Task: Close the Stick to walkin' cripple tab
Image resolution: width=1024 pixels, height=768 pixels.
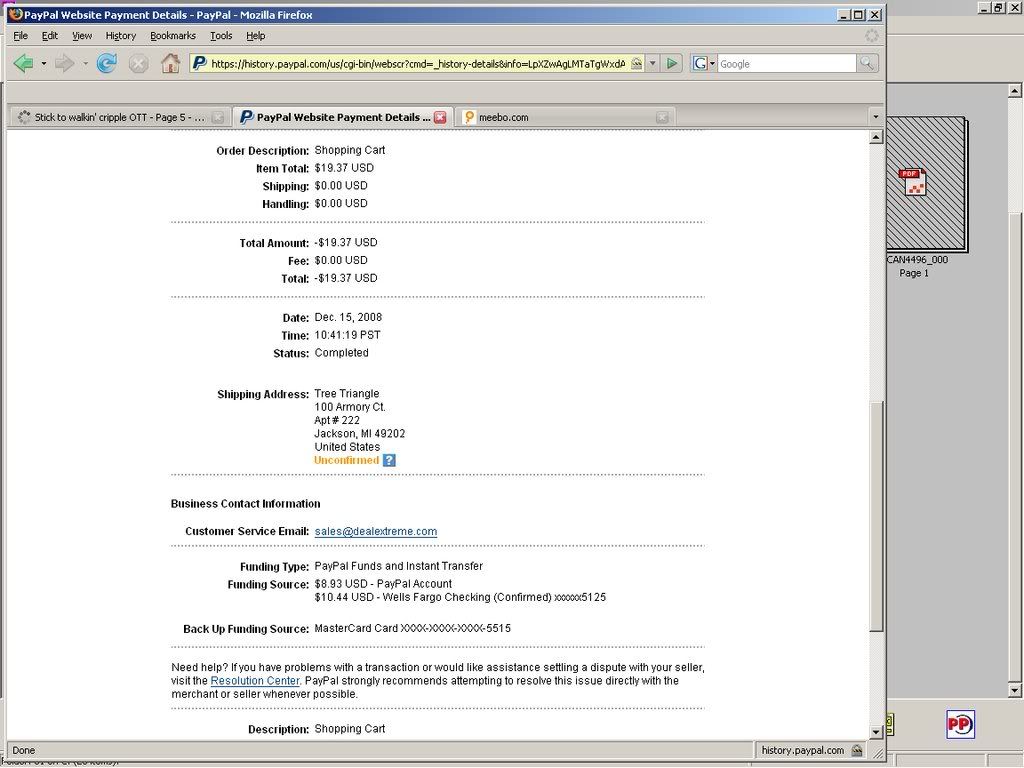Action: pyautogui.click(x=218, y=118)
